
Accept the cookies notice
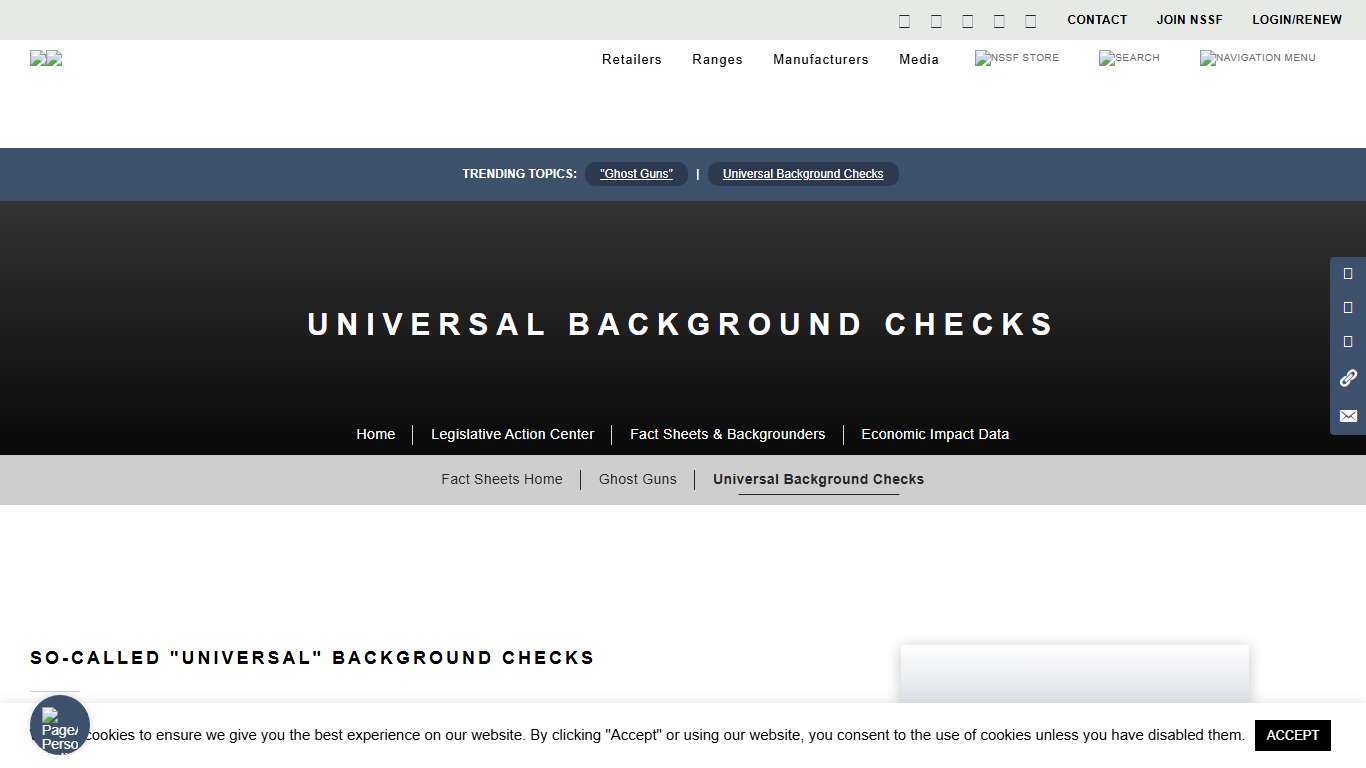1292,735
